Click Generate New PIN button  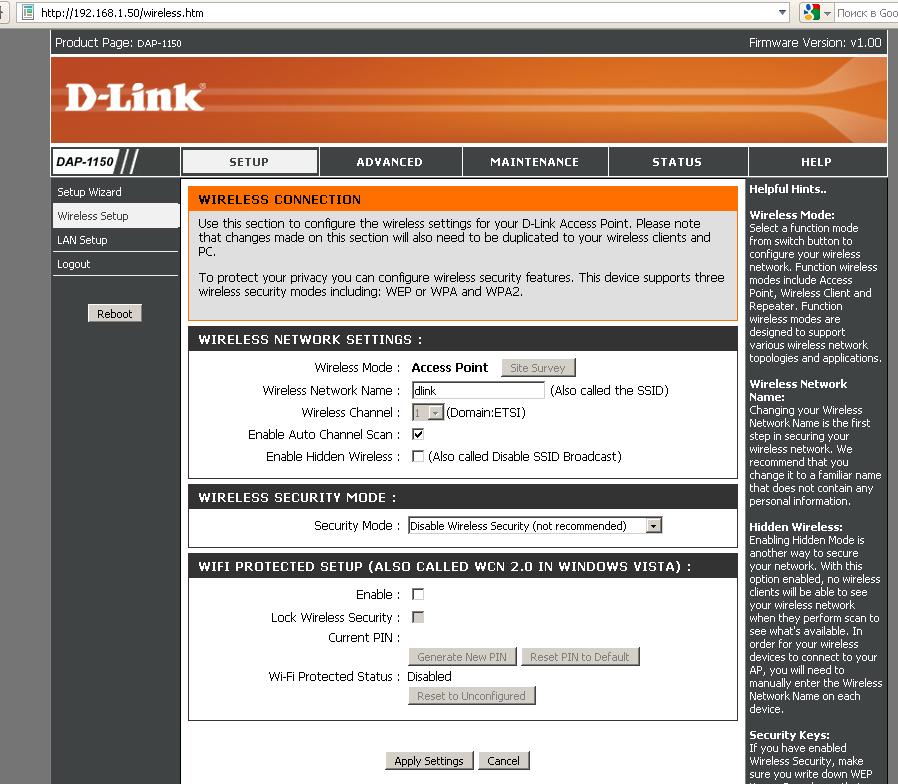click(x=462, y=657)
